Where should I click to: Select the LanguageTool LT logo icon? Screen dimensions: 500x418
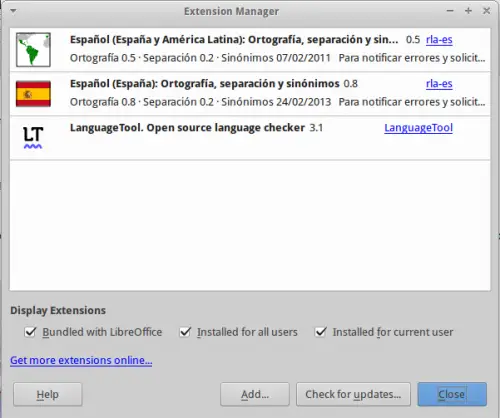coord(33,137)
